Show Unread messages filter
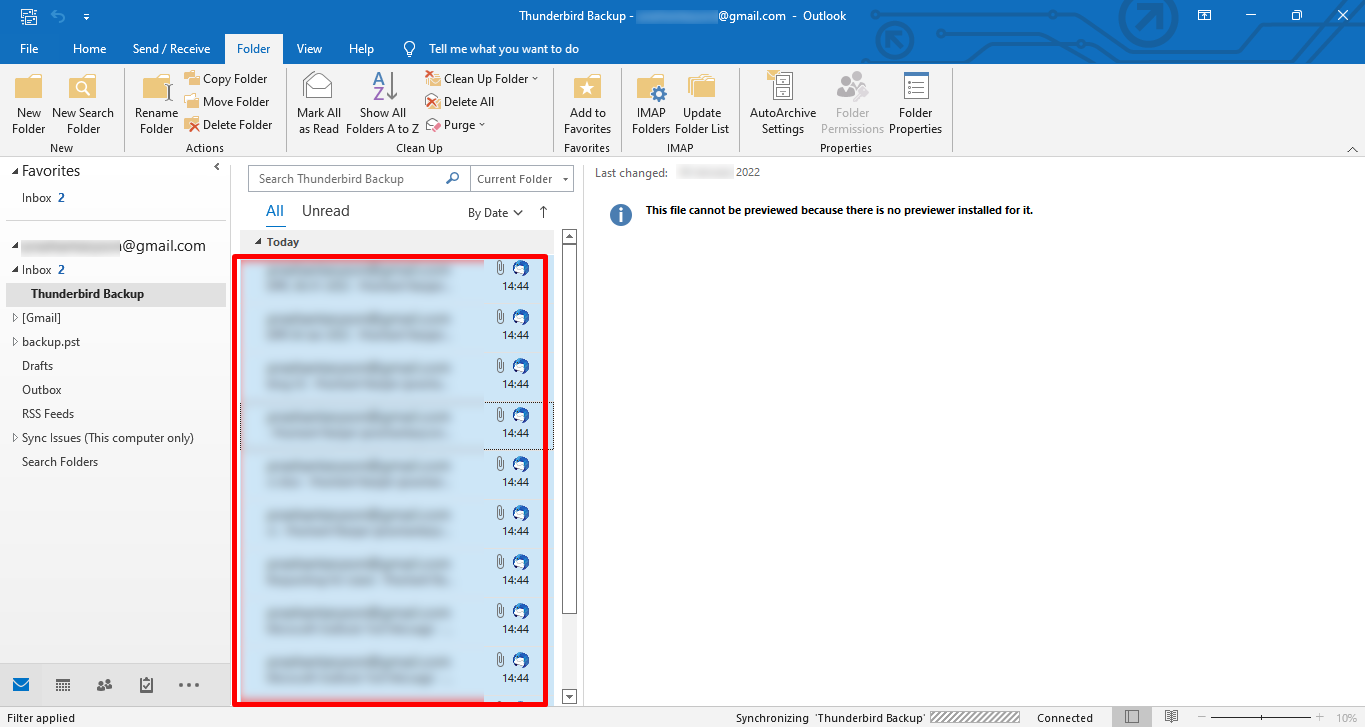Image resolution: width=1365 pixels, height=727 pixels. (326, 211)
